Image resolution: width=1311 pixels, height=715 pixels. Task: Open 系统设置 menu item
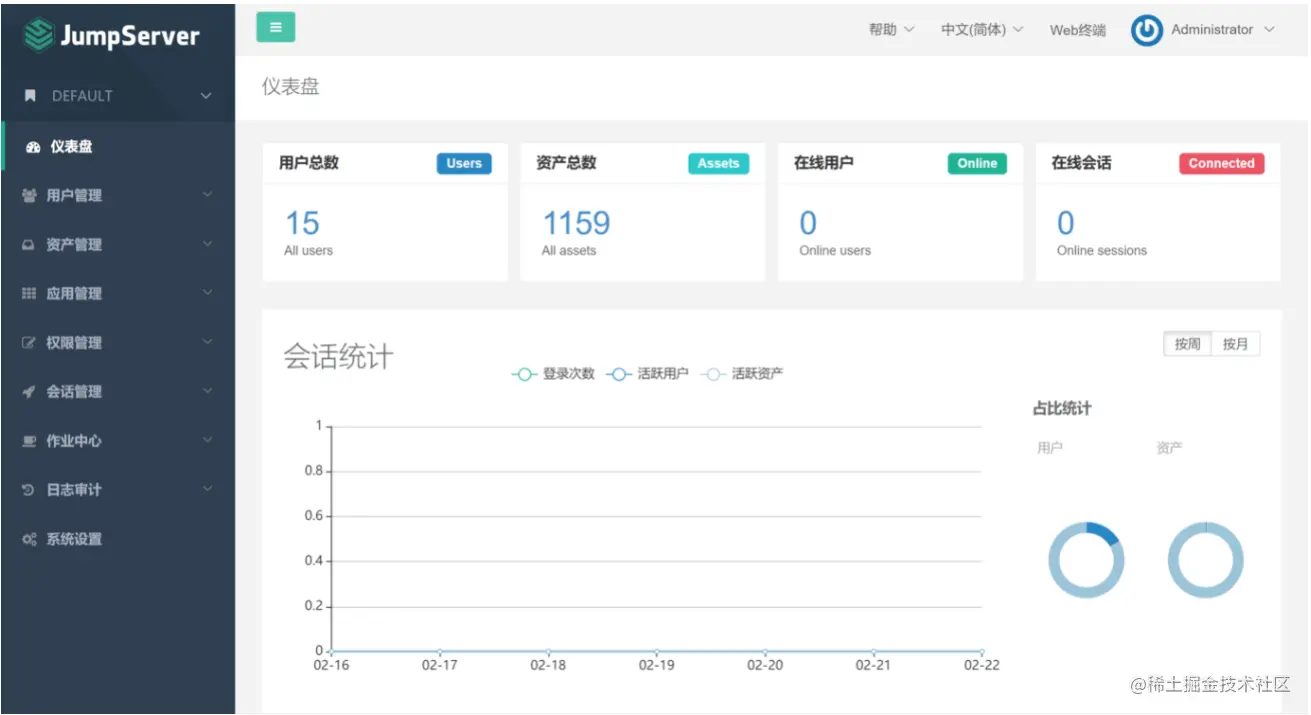(118, 539)
